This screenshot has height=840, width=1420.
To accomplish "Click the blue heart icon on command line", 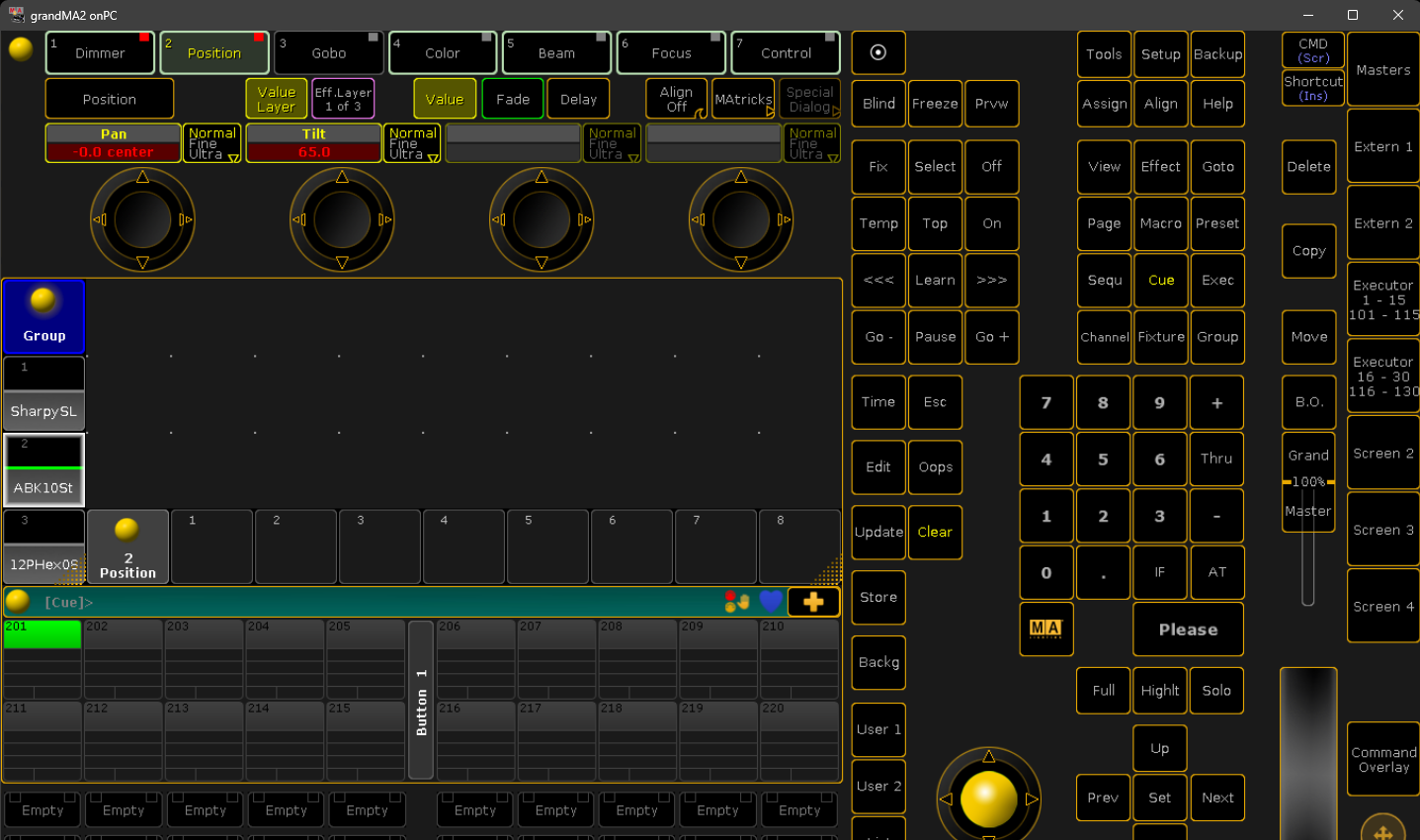I will point(771,601).
